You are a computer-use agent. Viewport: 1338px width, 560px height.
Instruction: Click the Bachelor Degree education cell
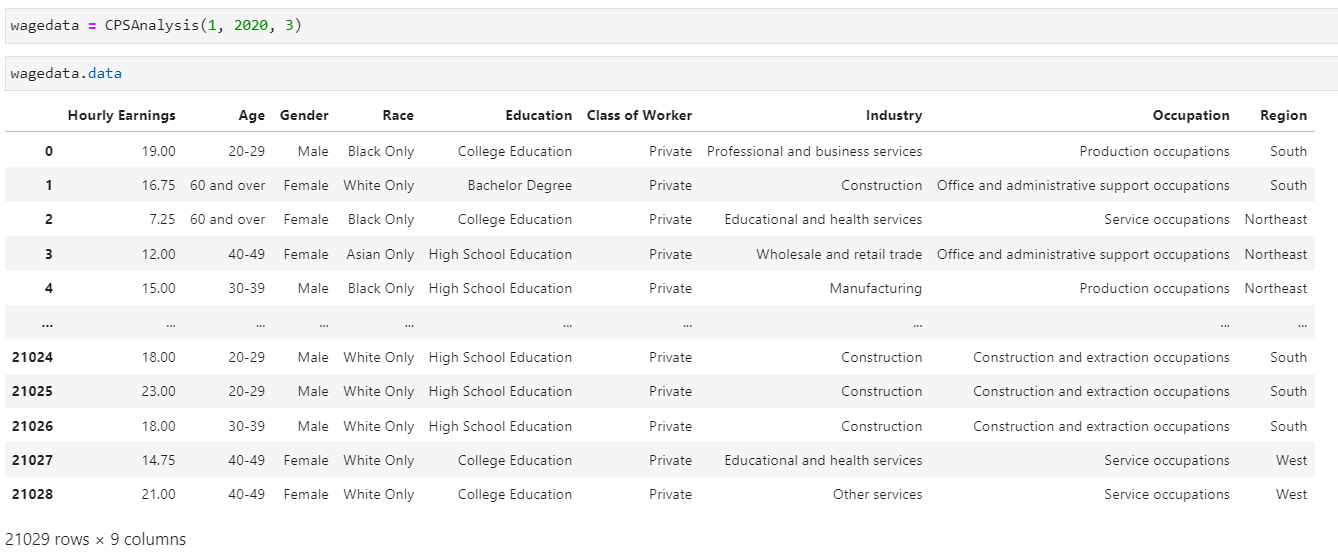tap(520, 185)
